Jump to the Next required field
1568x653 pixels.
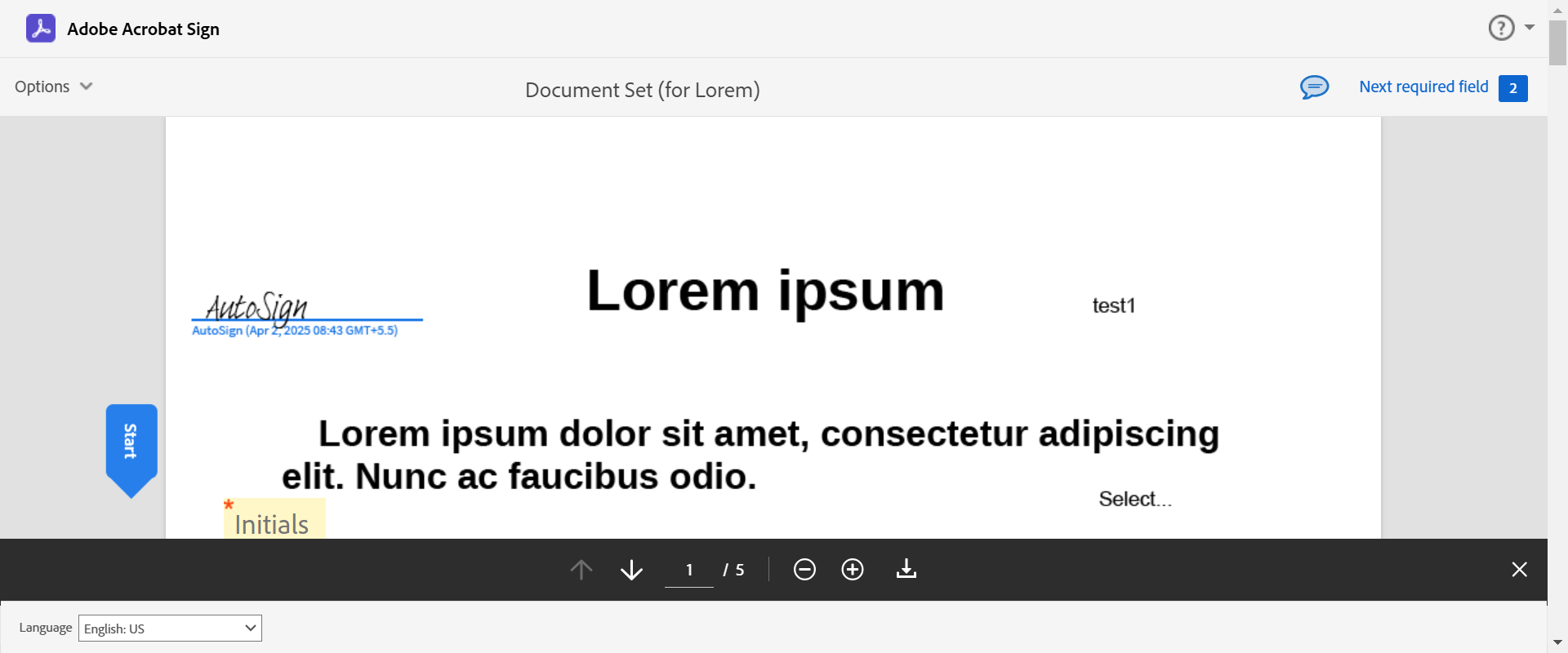(x=1423, y=87)
